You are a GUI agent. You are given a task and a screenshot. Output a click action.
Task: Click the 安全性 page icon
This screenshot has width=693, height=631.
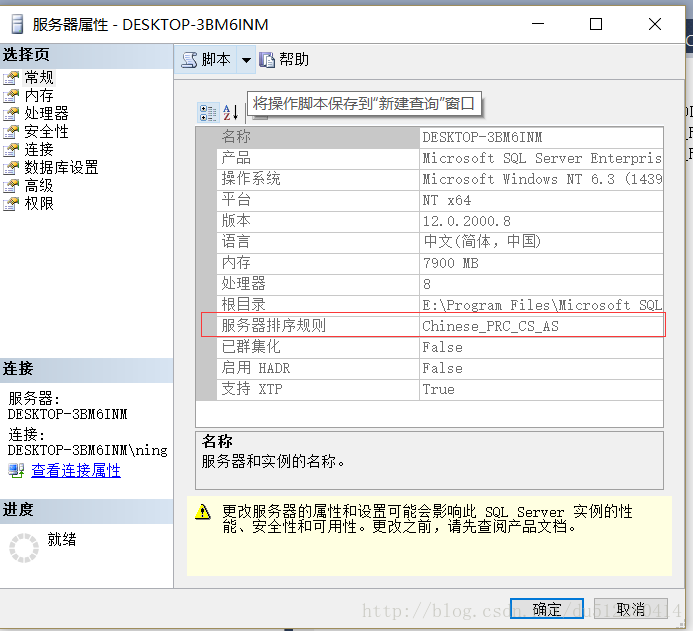11,132
